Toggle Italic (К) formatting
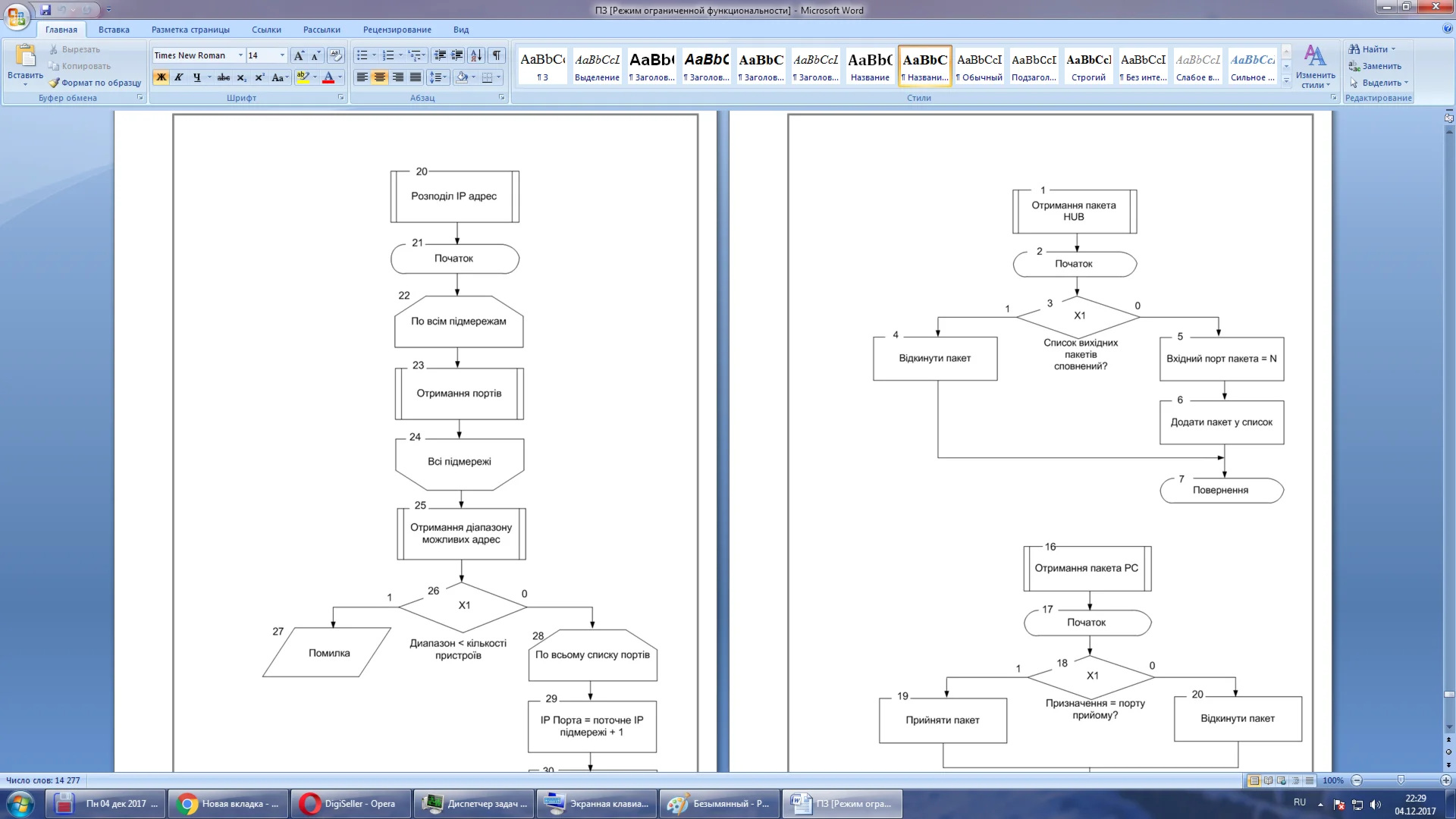 pyautogui.click(x=179, y=77)
